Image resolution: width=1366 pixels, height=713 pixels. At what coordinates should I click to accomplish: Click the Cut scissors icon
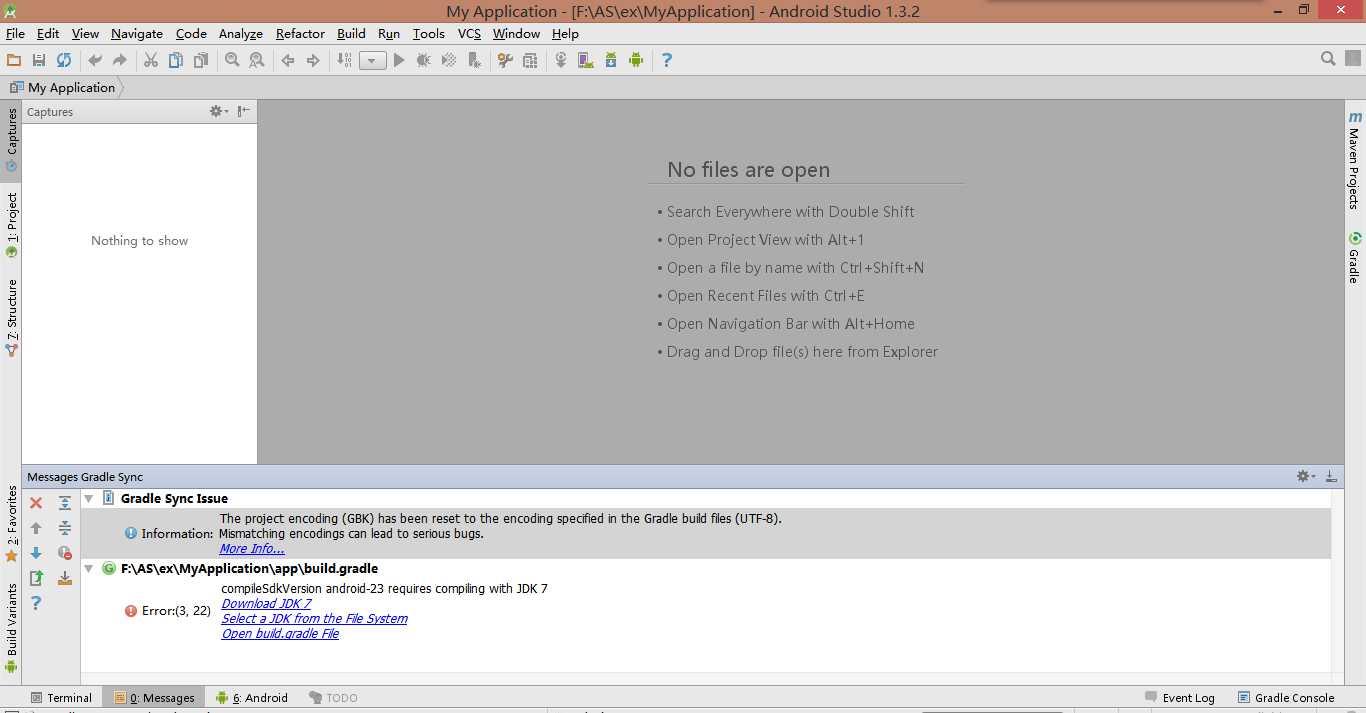pyautogui.click(x=151, y=60)
